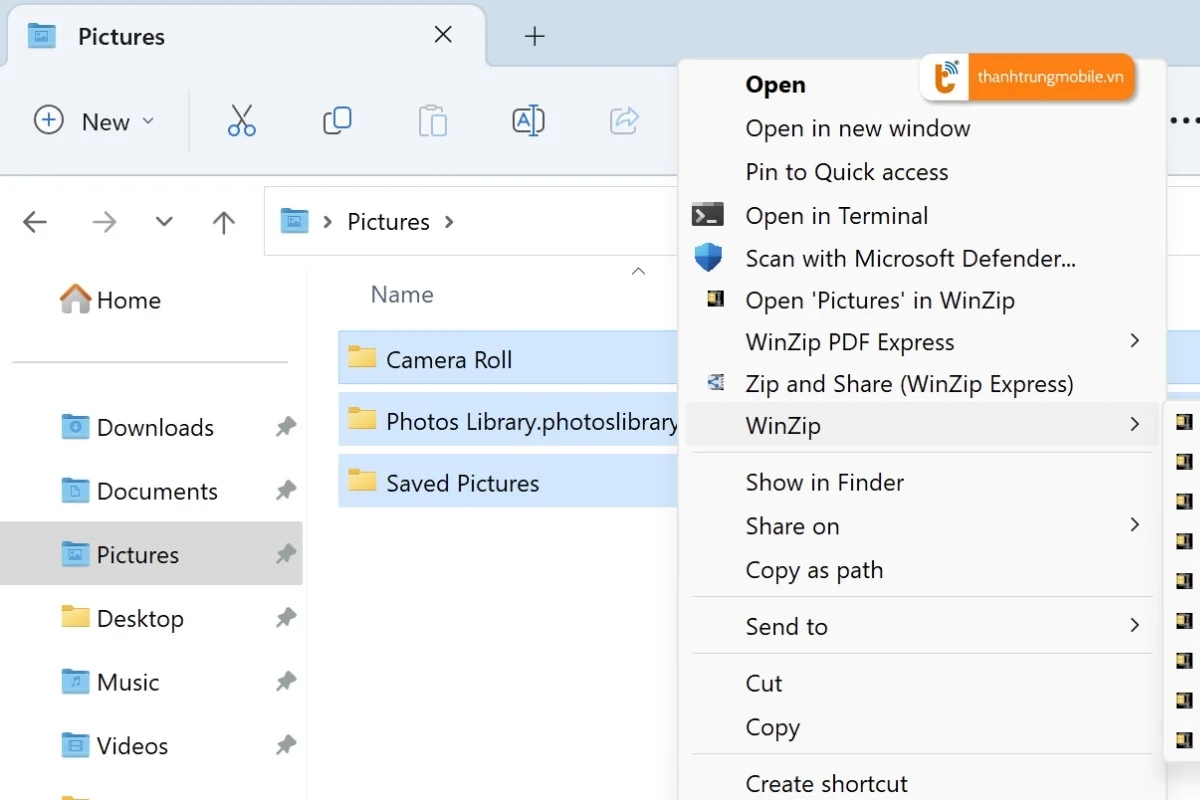1200x800 pixels.
Task: Add a new tab with plus button
Action: [x=535, y=37]
